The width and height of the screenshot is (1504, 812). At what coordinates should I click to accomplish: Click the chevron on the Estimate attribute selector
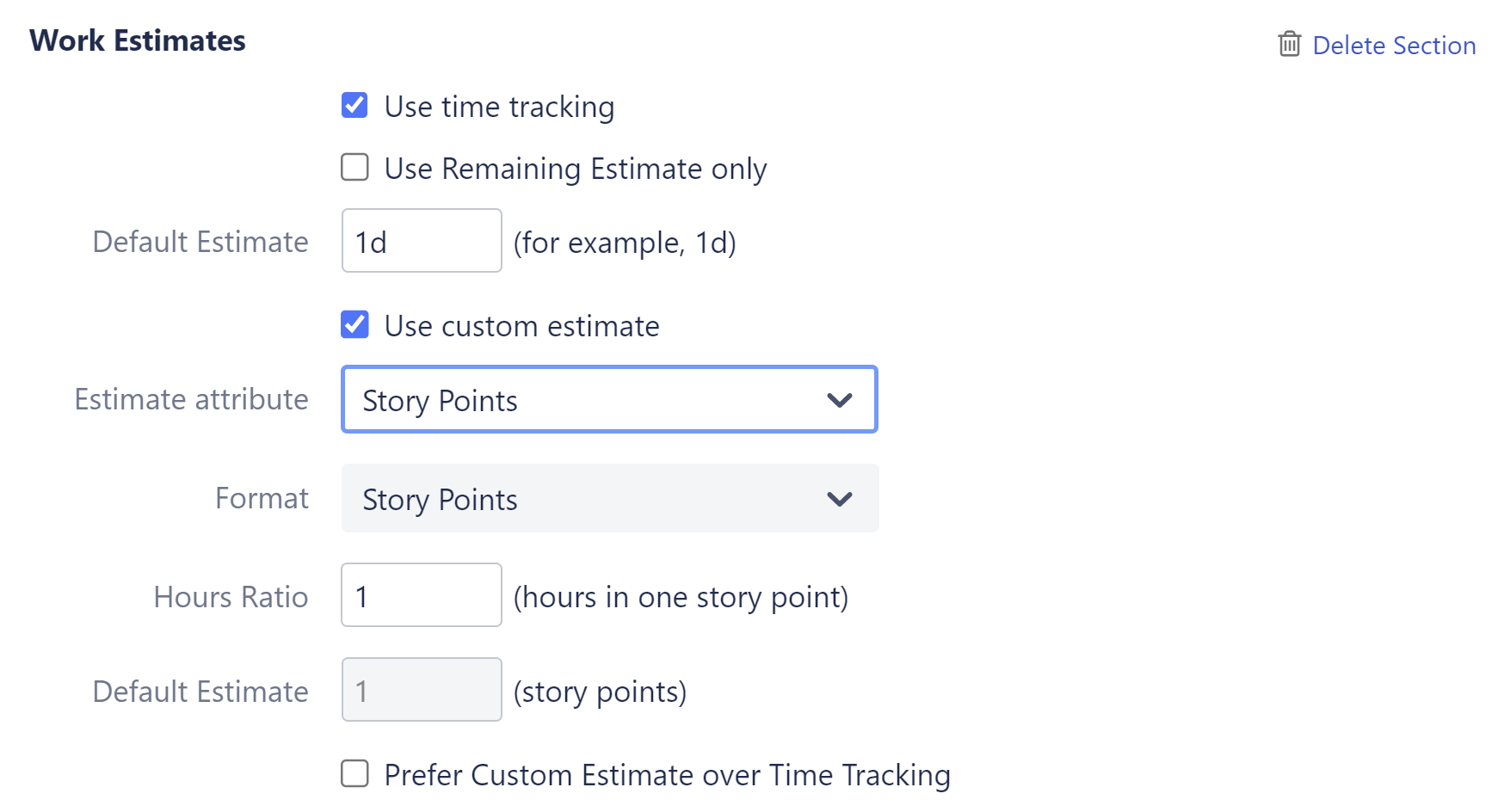[x=841, y=399]
